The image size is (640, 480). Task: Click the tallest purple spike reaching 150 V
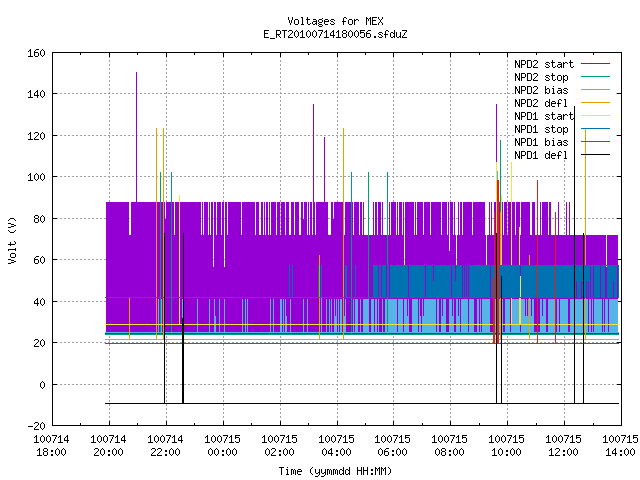click(136, 137)
